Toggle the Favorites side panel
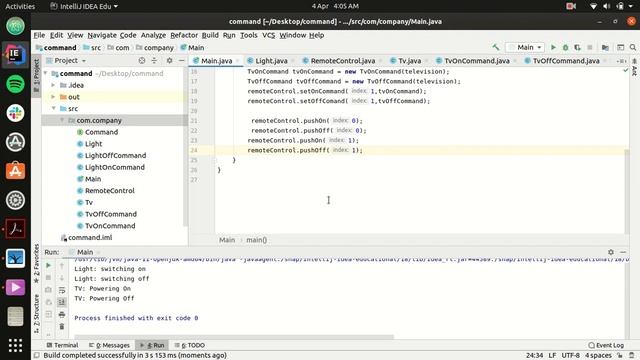This screenshot has width=640, height=360. [36, 264]
